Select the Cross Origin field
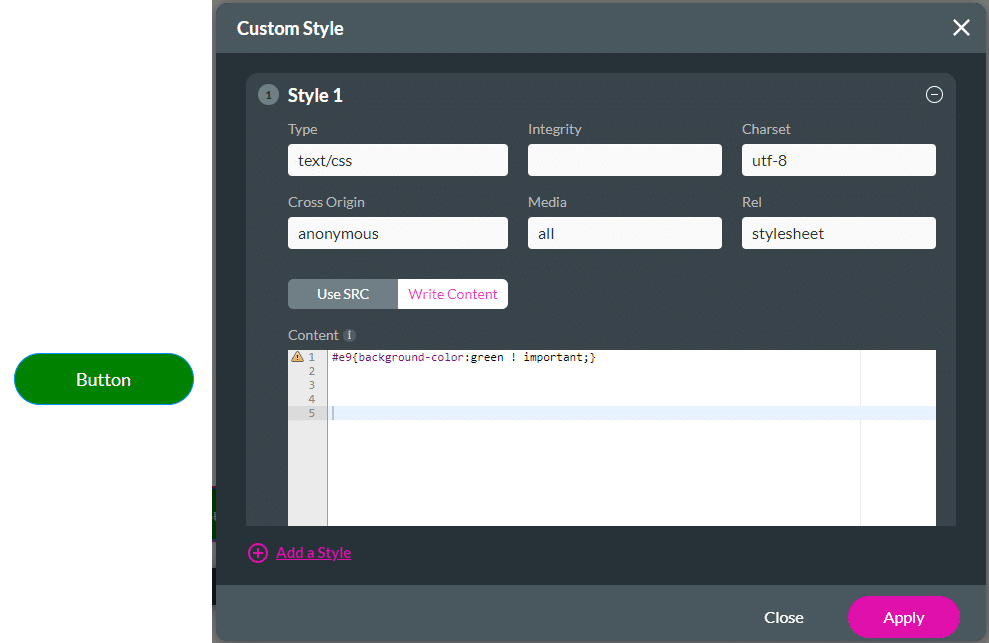This screenshot has width=989, height=643. pyautogui.click(x=397, y=233)
